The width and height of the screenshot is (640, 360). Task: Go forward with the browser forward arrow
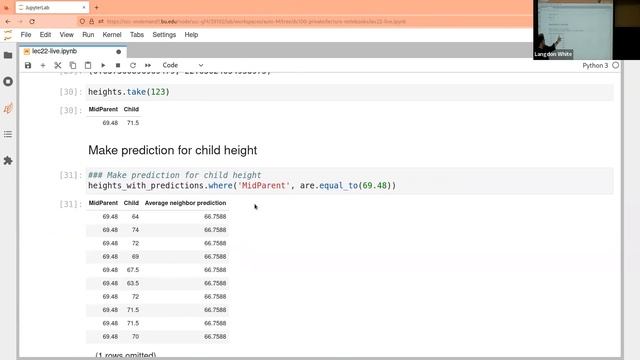point(20,21)
